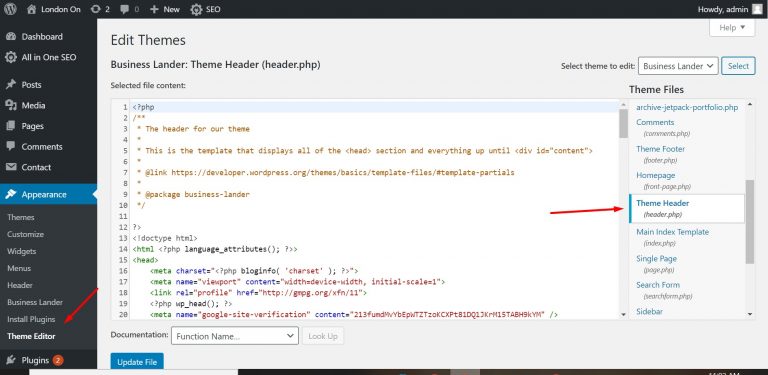768x375 pixels.
Task: Click the Plugins plug icon
Action: pyautogui.click(x=11, y=360)
